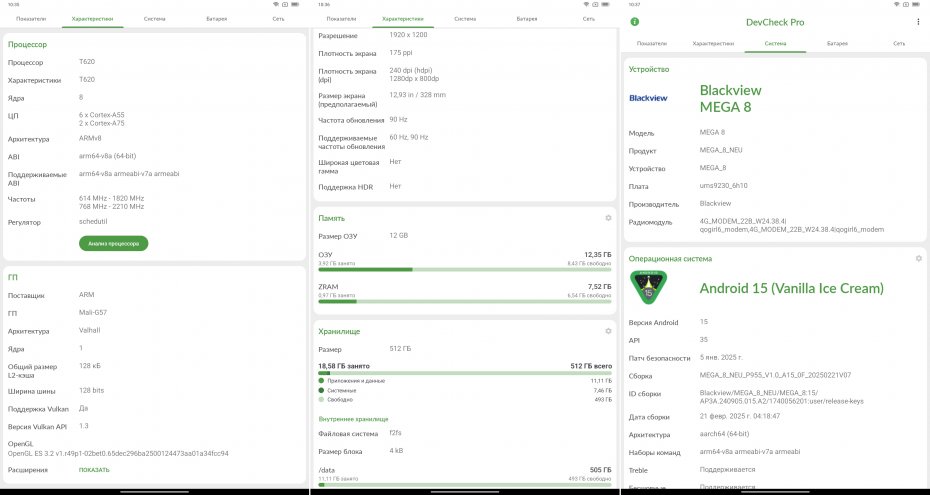Tap the ОЗУ usage progress bar

tap(464, 270)
